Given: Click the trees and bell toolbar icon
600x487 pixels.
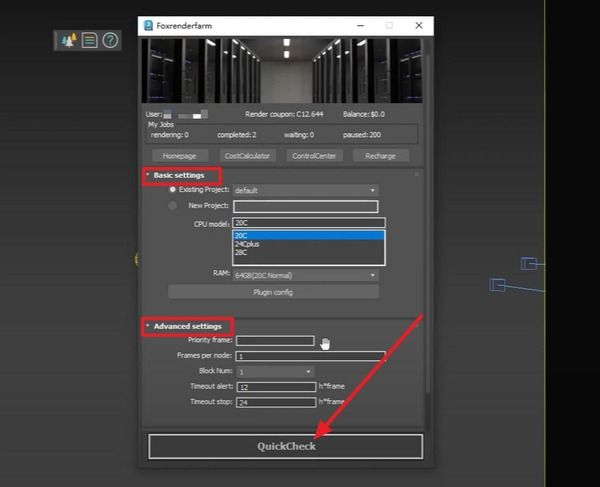Looking at the screenshot, I should pyautogui.click(x=69, y=40).
